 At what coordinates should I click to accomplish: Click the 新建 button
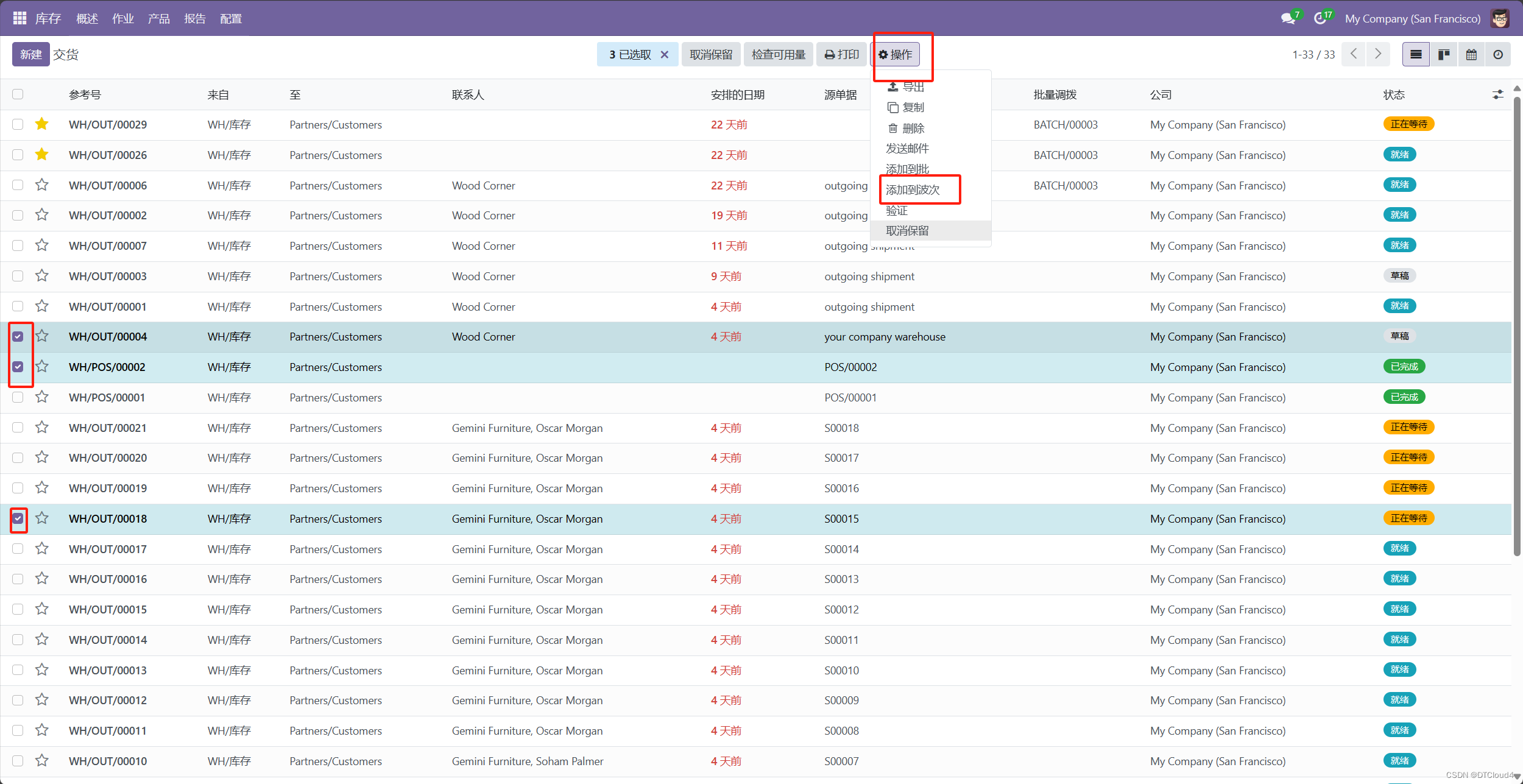click(30, 55)
